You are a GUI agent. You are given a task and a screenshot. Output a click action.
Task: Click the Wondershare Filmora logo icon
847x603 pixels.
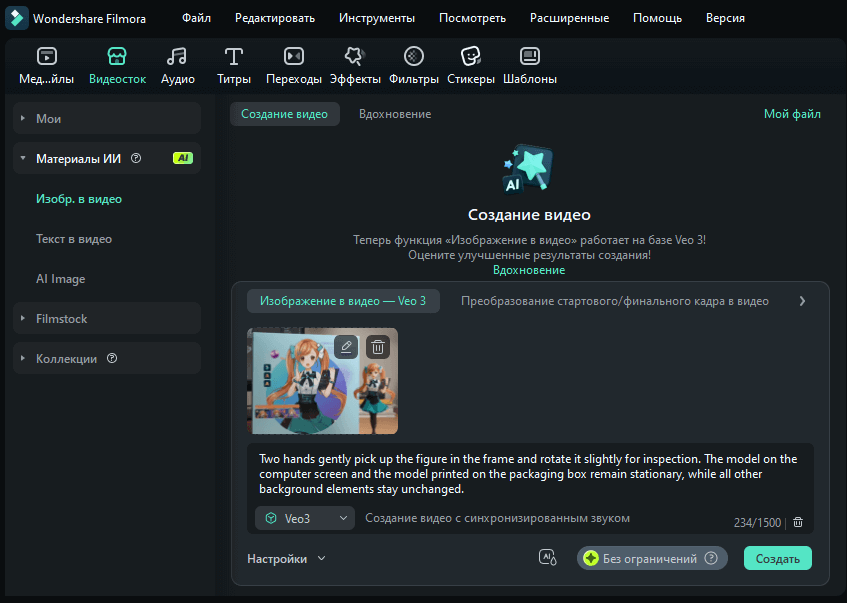(x=17, y=18)
